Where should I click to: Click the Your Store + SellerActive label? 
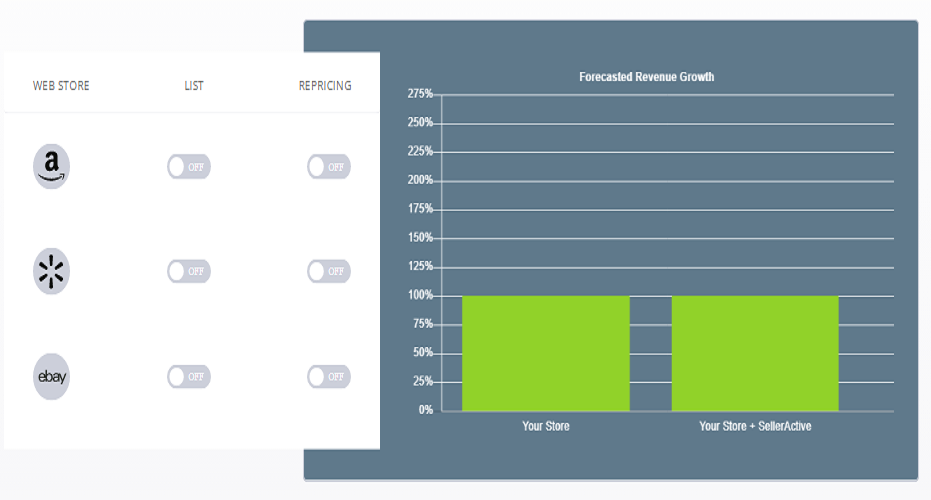tap(755, 426)
